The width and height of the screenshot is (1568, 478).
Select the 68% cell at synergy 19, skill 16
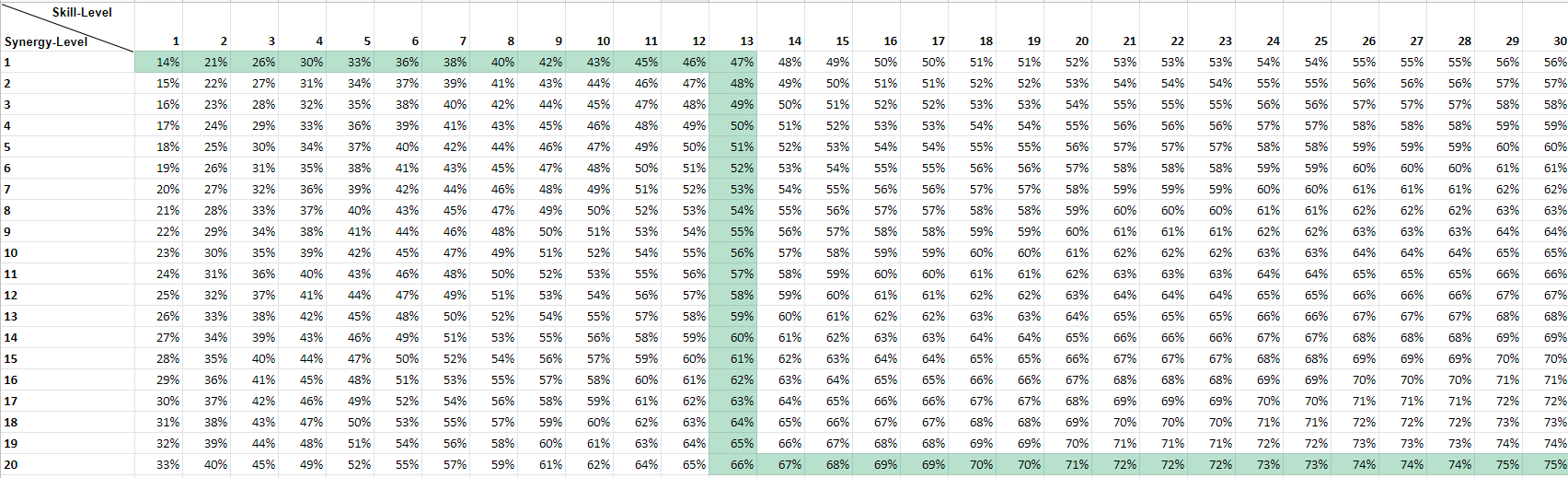click(885, 444)
